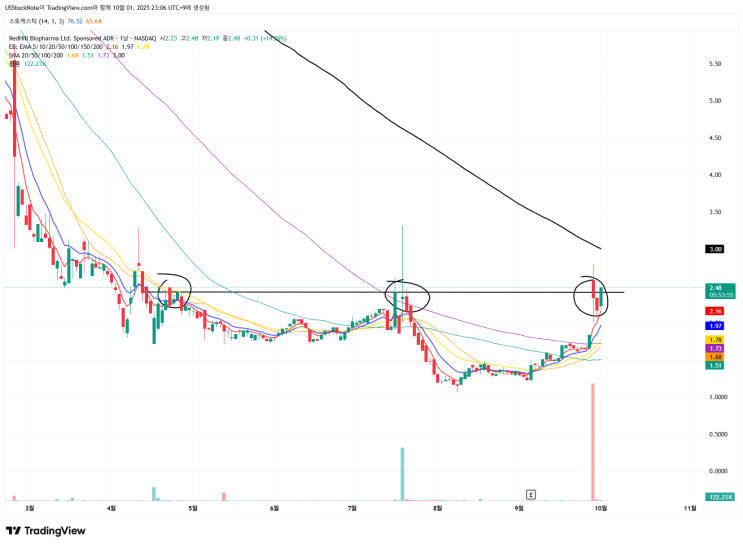Click the 9월 month label
Screen dimensions: 743x546
pyautogui.click(x=519, y=508)
